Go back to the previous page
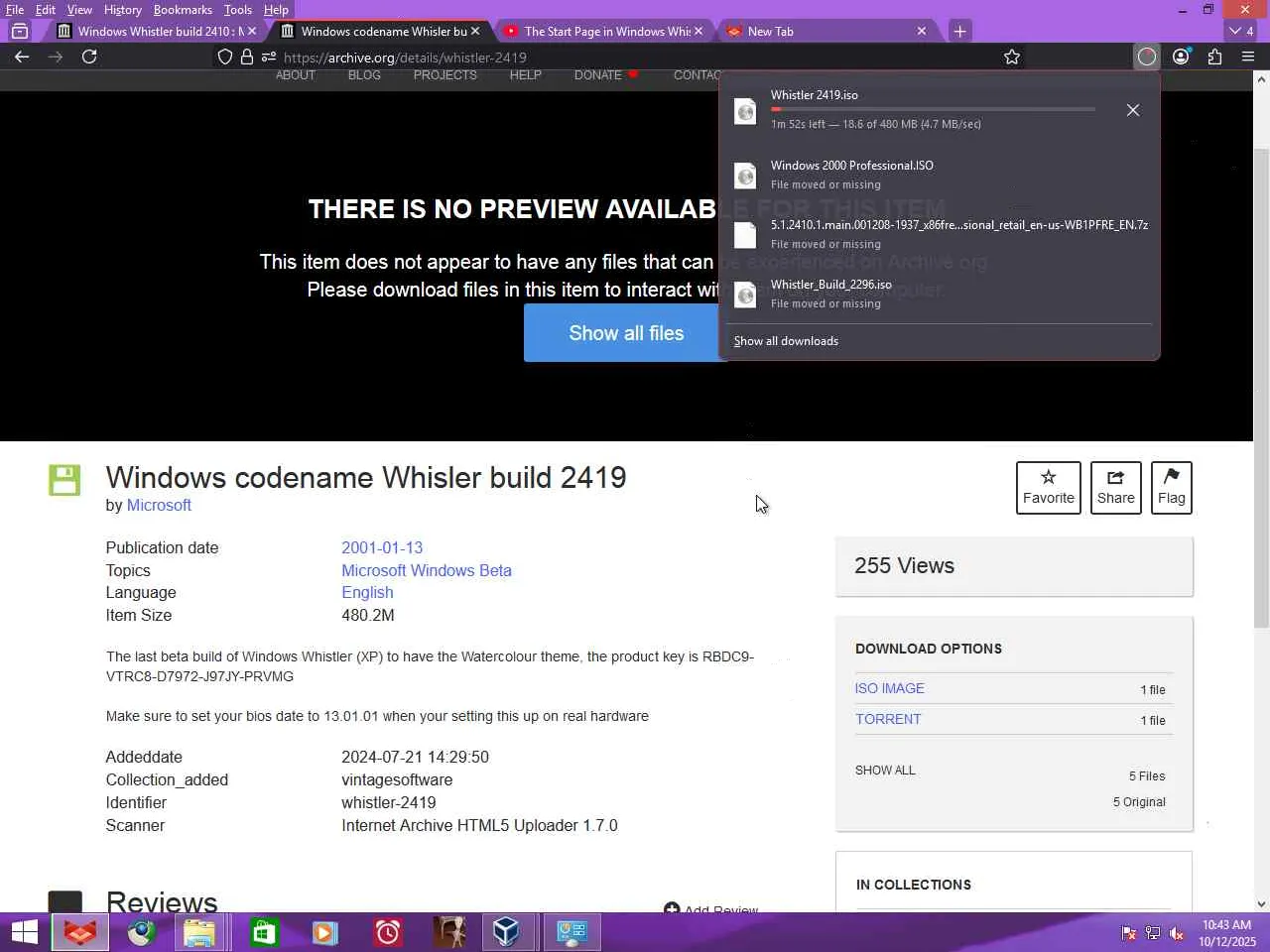Viewport: 1270px width, 952px height. (22, 57)
